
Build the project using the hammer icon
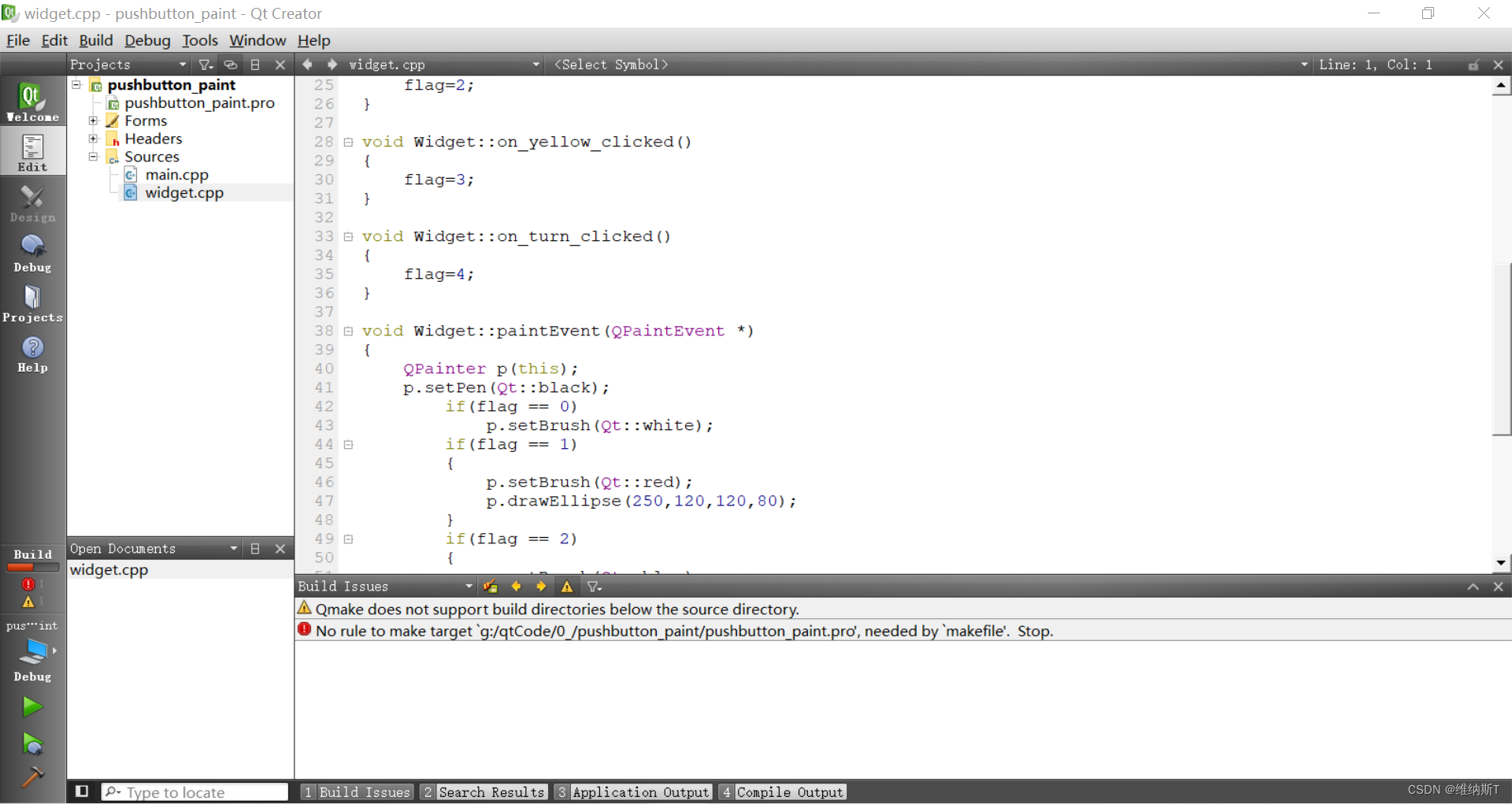click(x=32, y=778)
